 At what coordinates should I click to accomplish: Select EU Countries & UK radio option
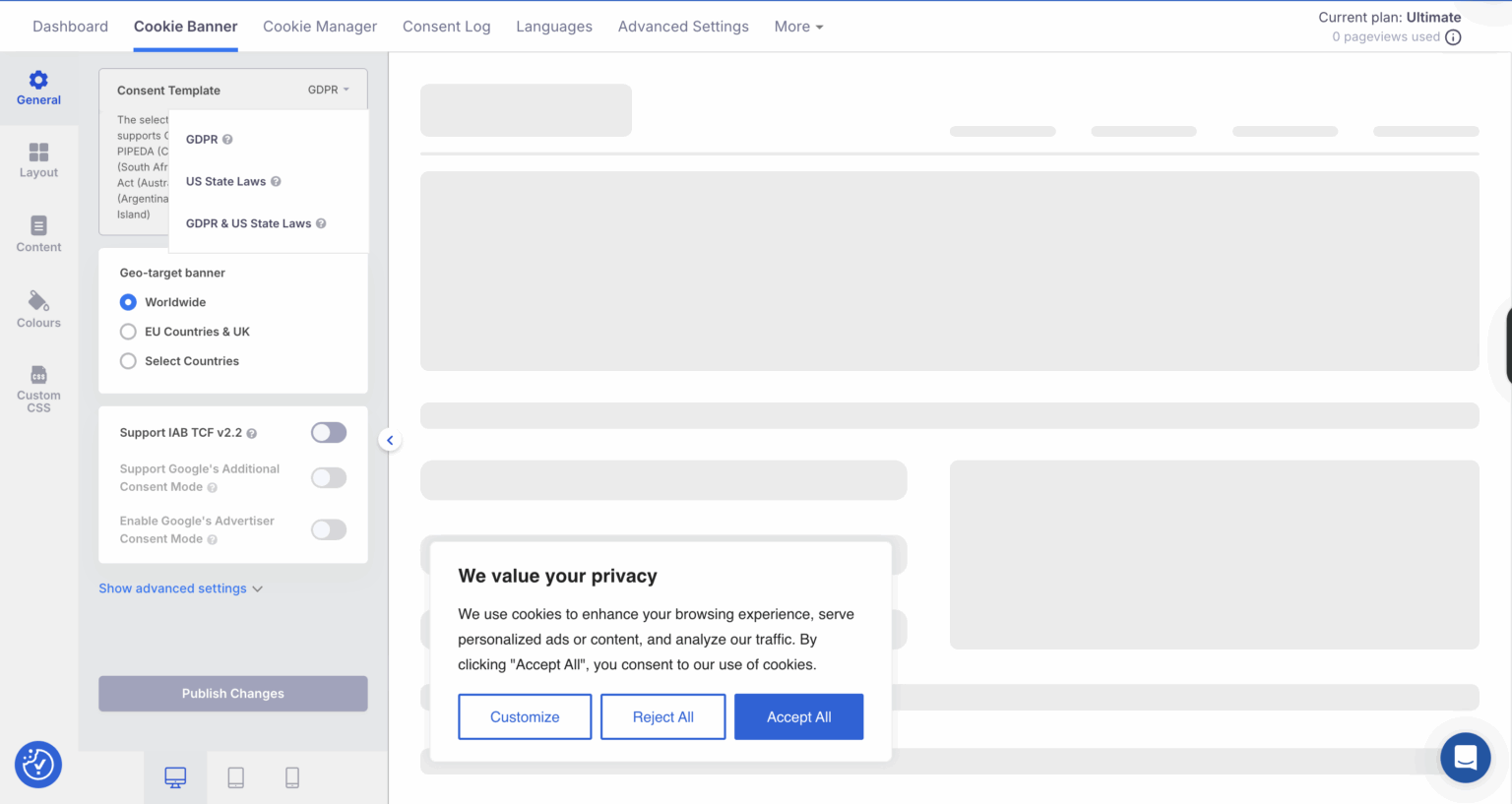(x=128, y=332)
